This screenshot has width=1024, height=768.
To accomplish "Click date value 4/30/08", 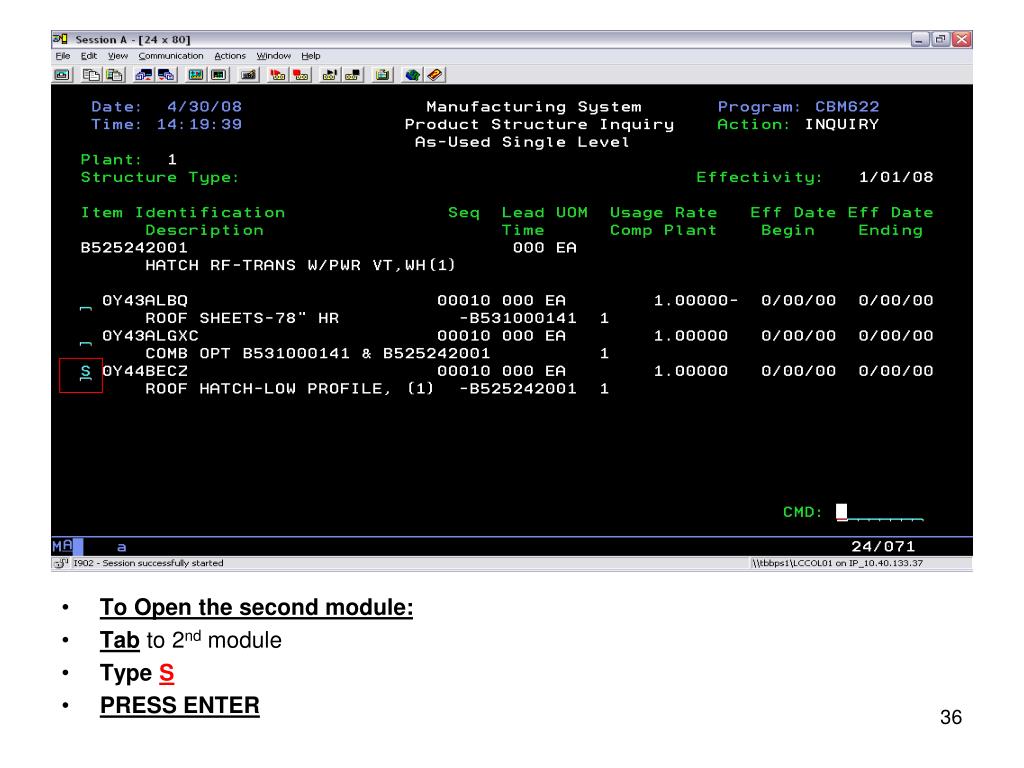I will [204, 106].
